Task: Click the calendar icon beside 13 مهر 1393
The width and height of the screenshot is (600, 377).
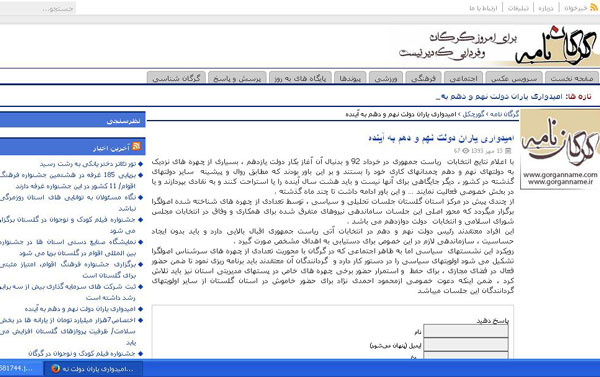Action: [x=508, y=151]
